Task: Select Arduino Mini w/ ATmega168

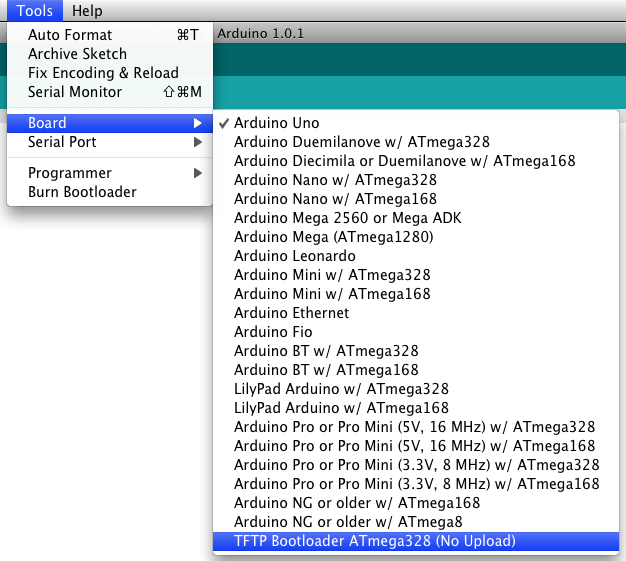Action: pos(416,294)
